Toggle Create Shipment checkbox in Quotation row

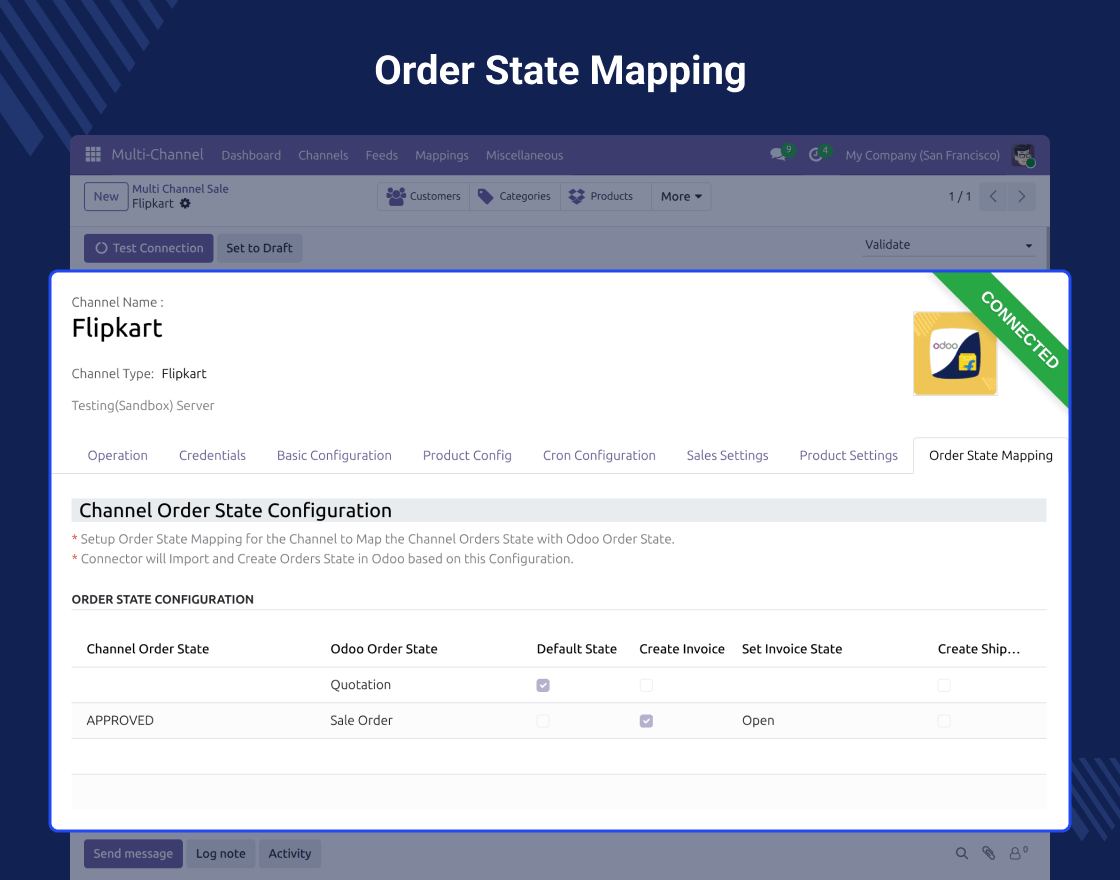point(944,685)
